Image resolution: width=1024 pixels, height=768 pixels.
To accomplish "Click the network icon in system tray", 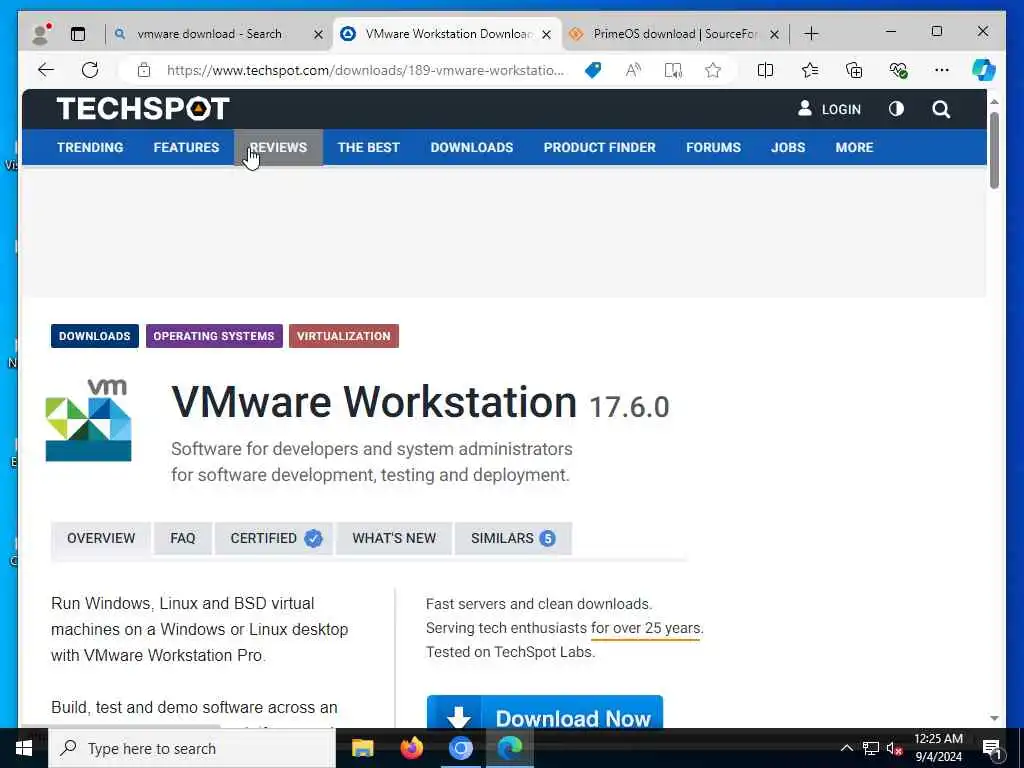I will pos(871,748).
